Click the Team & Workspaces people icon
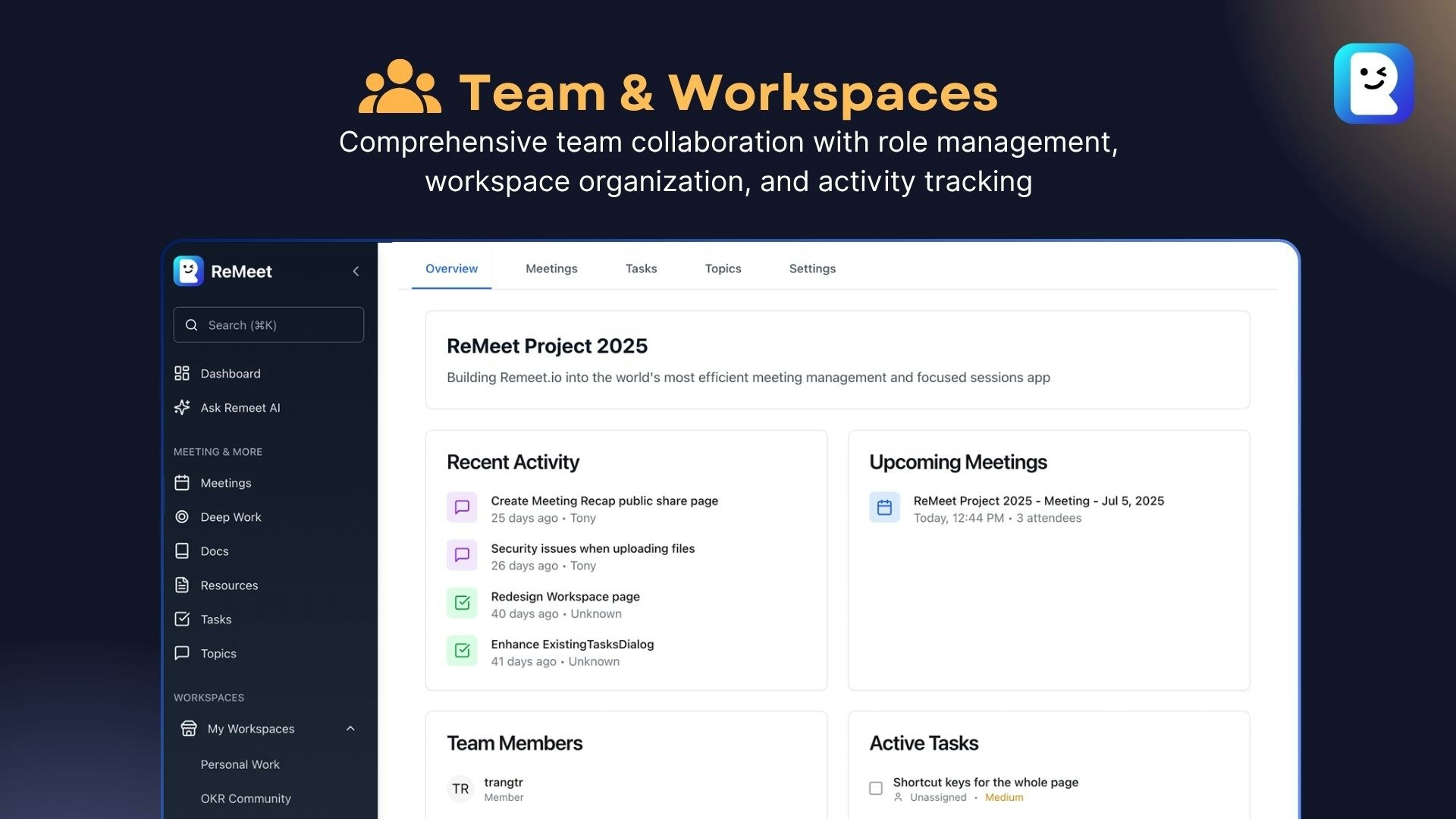 tap(400, 86)
